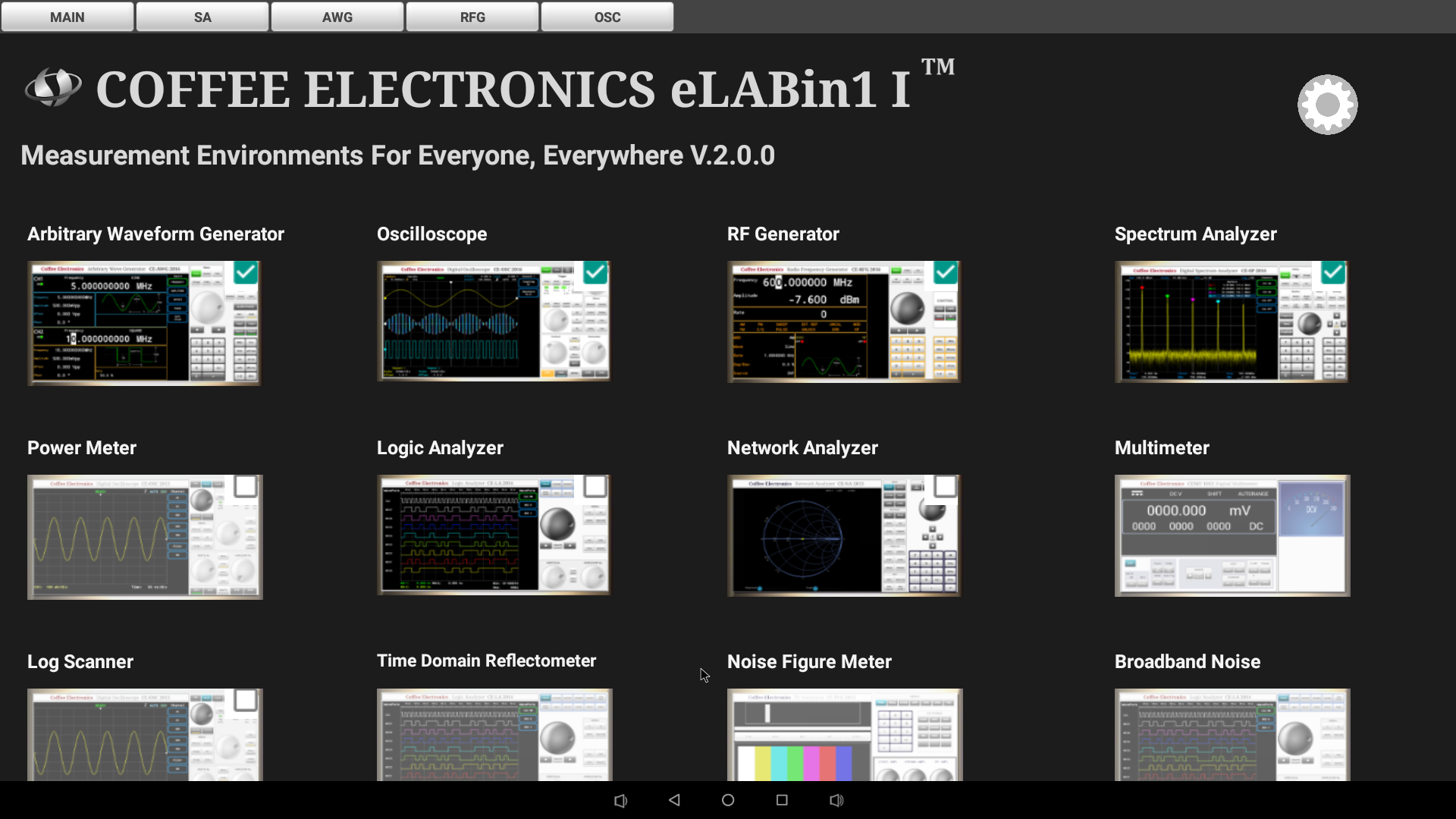Image resolution: width=1456 pixels, height=819 pixels.
Task: Click the Coffee Electronics logo
Action: click(52, 86)
